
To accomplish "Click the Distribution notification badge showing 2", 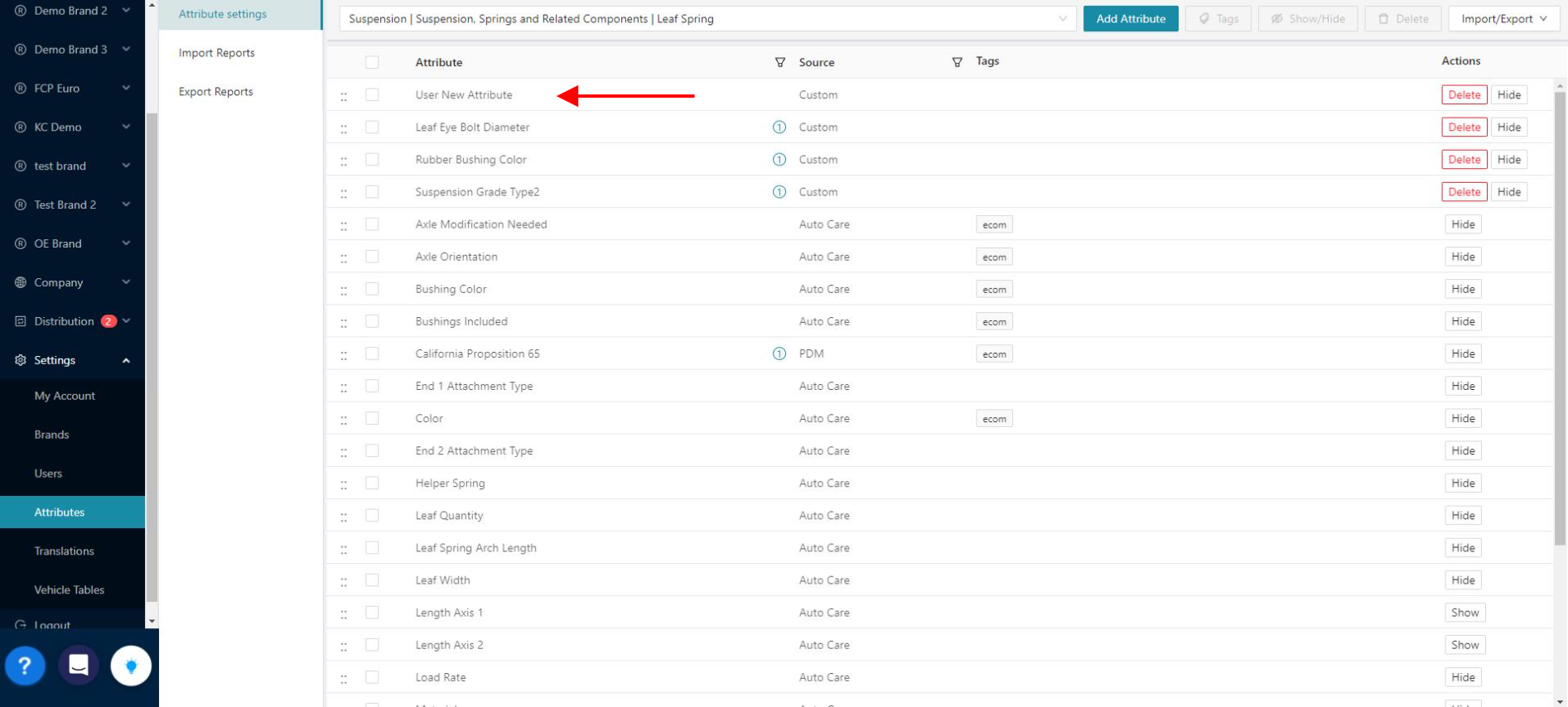I will (x=109, y=321).
